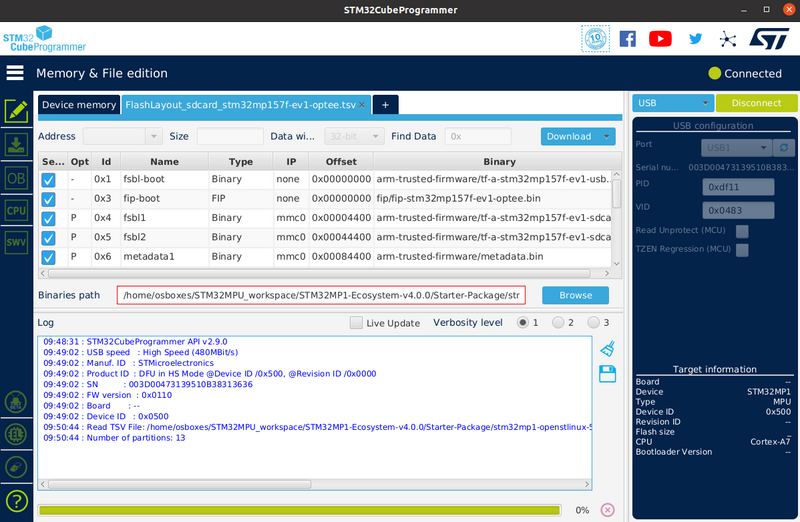Click the Binary column header
The height and width of the screenshot is (522, 800).
click(499, 161)
